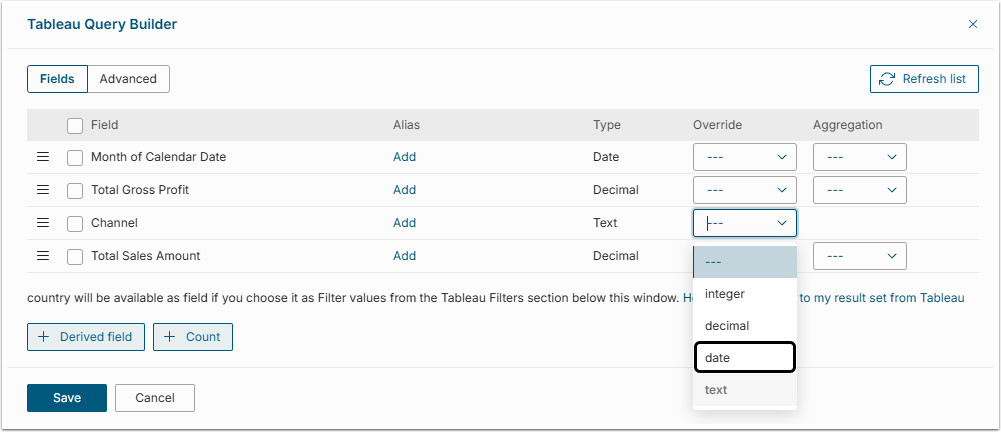This screenshot has width=1001, height=432.
Task: Tick the Total Gross Profit checkbox
Action: (x=75, y=190)
